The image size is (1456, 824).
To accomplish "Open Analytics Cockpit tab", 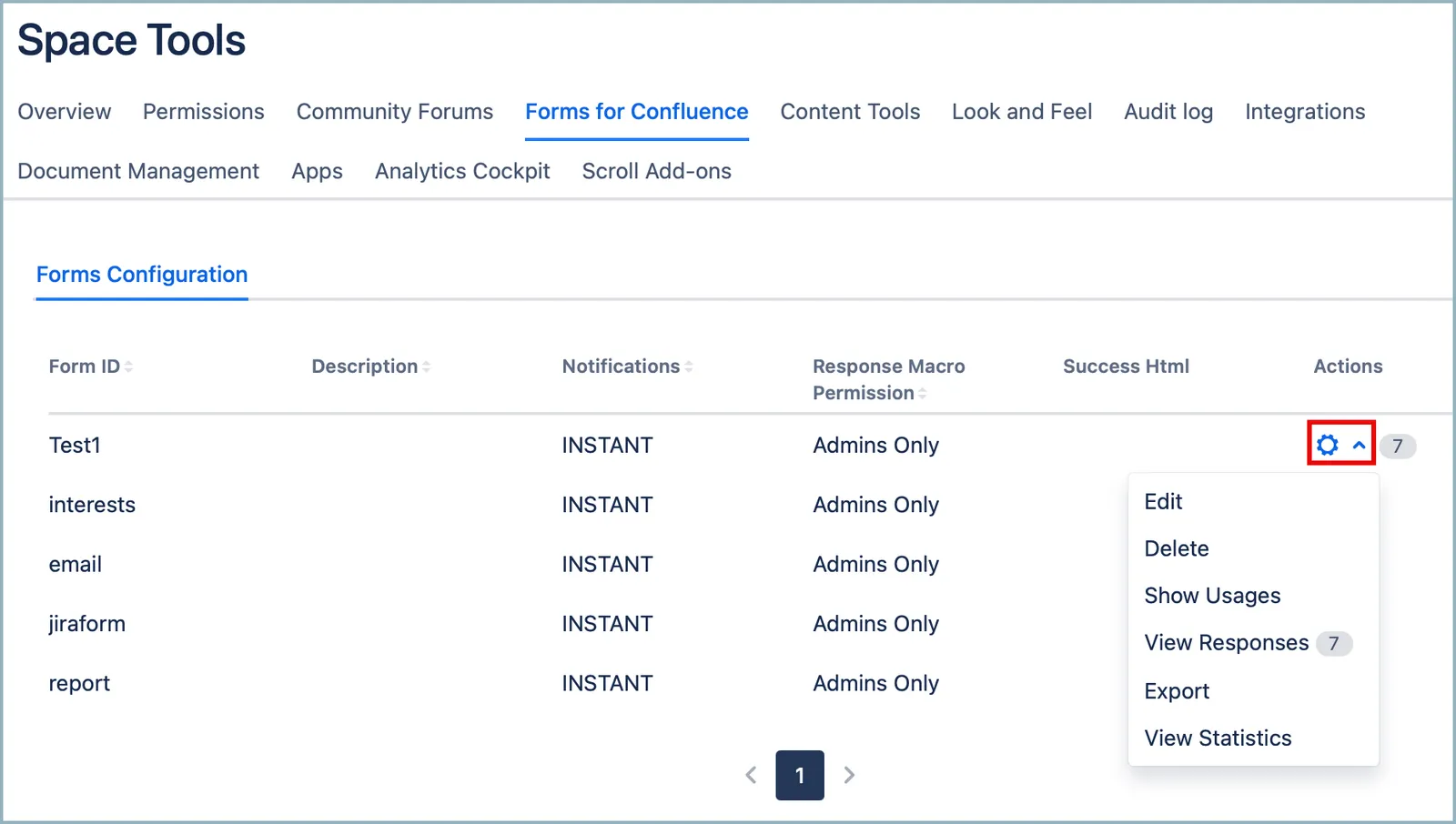I will [462, 171].
